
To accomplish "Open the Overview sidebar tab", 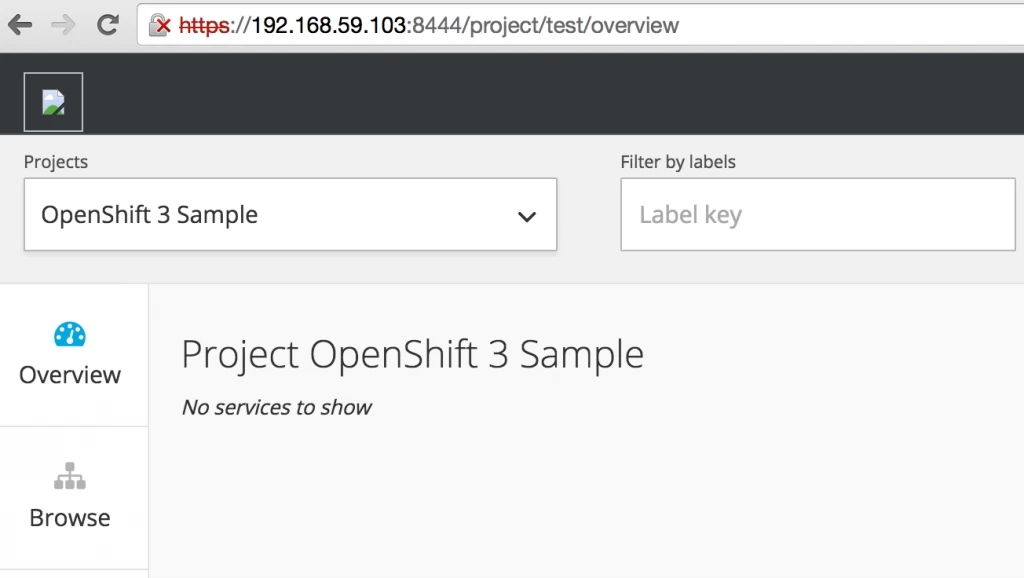I will coord(74,355).
